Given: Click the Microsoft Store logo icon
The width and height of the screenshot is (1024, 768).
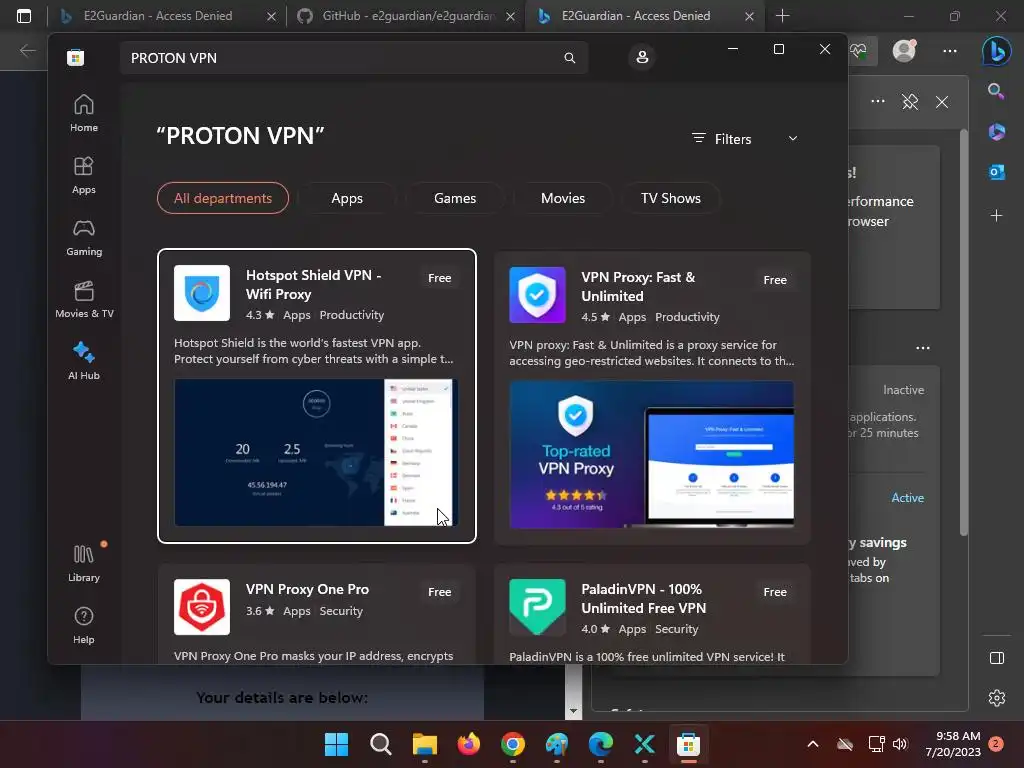Looking at the screenshot, I should 75,57.
